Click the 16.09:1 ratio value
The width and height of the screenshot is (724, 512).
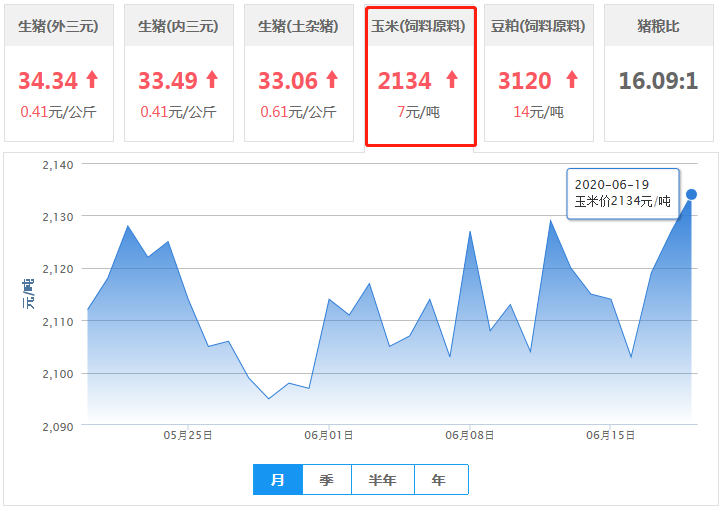[658, 81]
